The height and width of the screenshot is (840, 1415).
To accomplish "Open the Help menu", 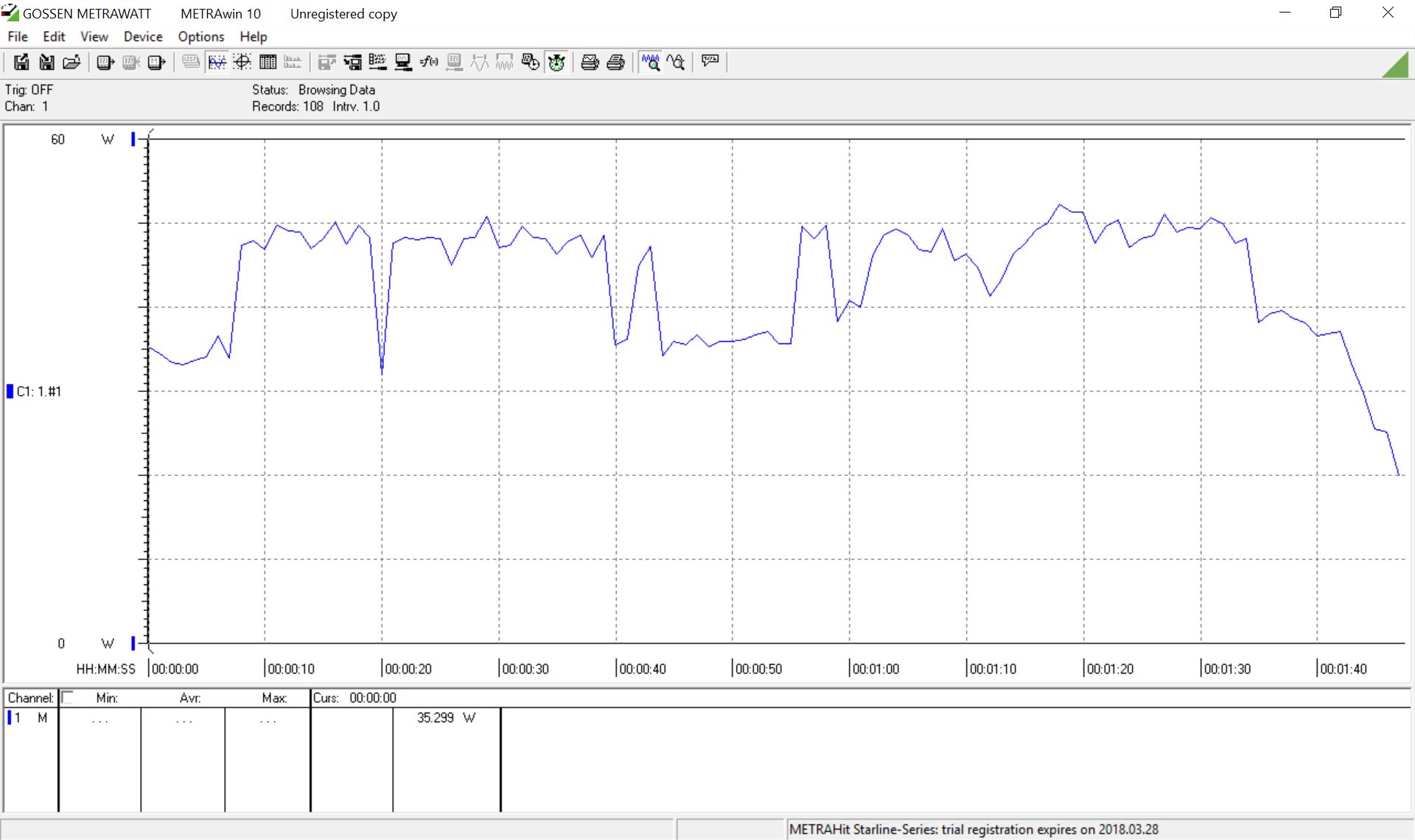I will tap(254, 36).
